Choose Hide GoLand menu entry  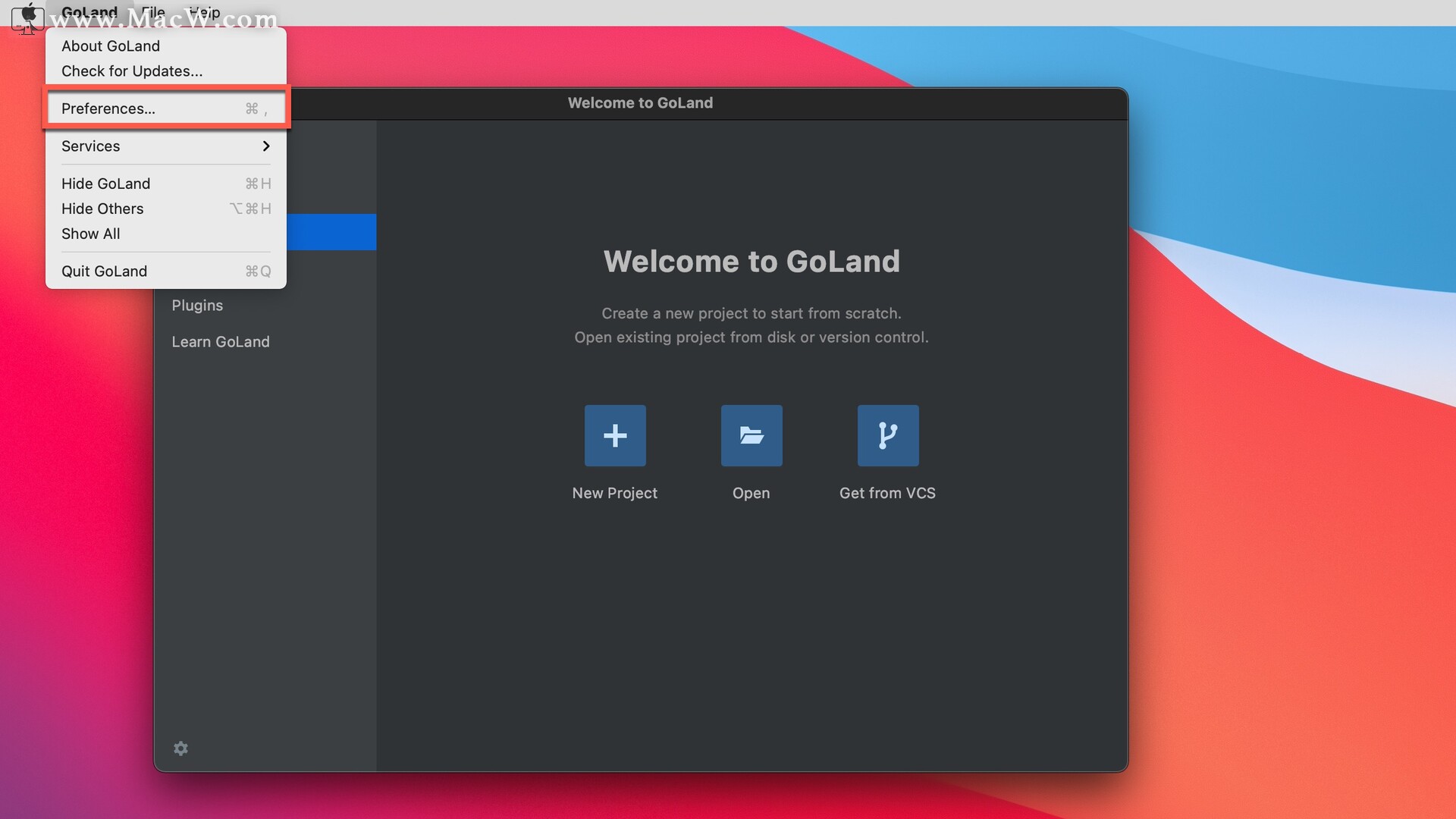[166, 184]
